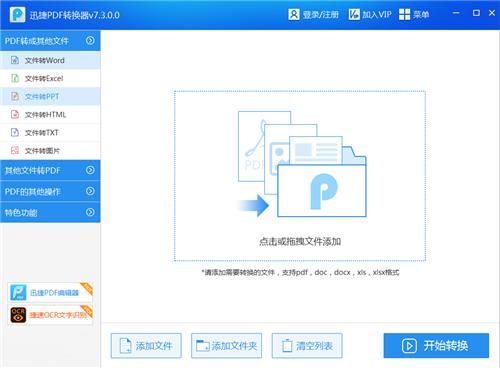
Task: Start conversion with 开始转换 button
Action: pyautogui.click(x=436, y=346)
